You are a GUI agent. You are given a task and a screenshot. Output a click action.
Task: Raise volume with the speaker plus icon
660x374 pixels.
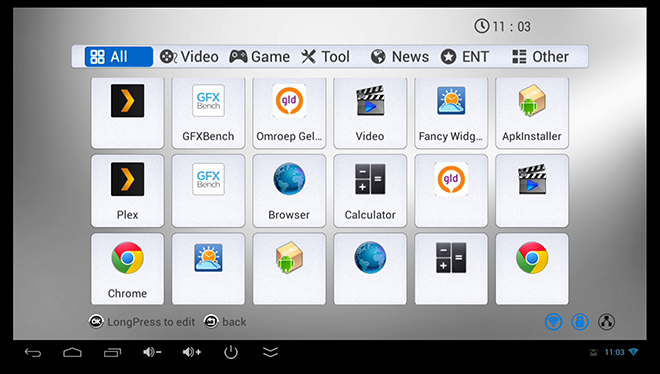pos(192,352)
